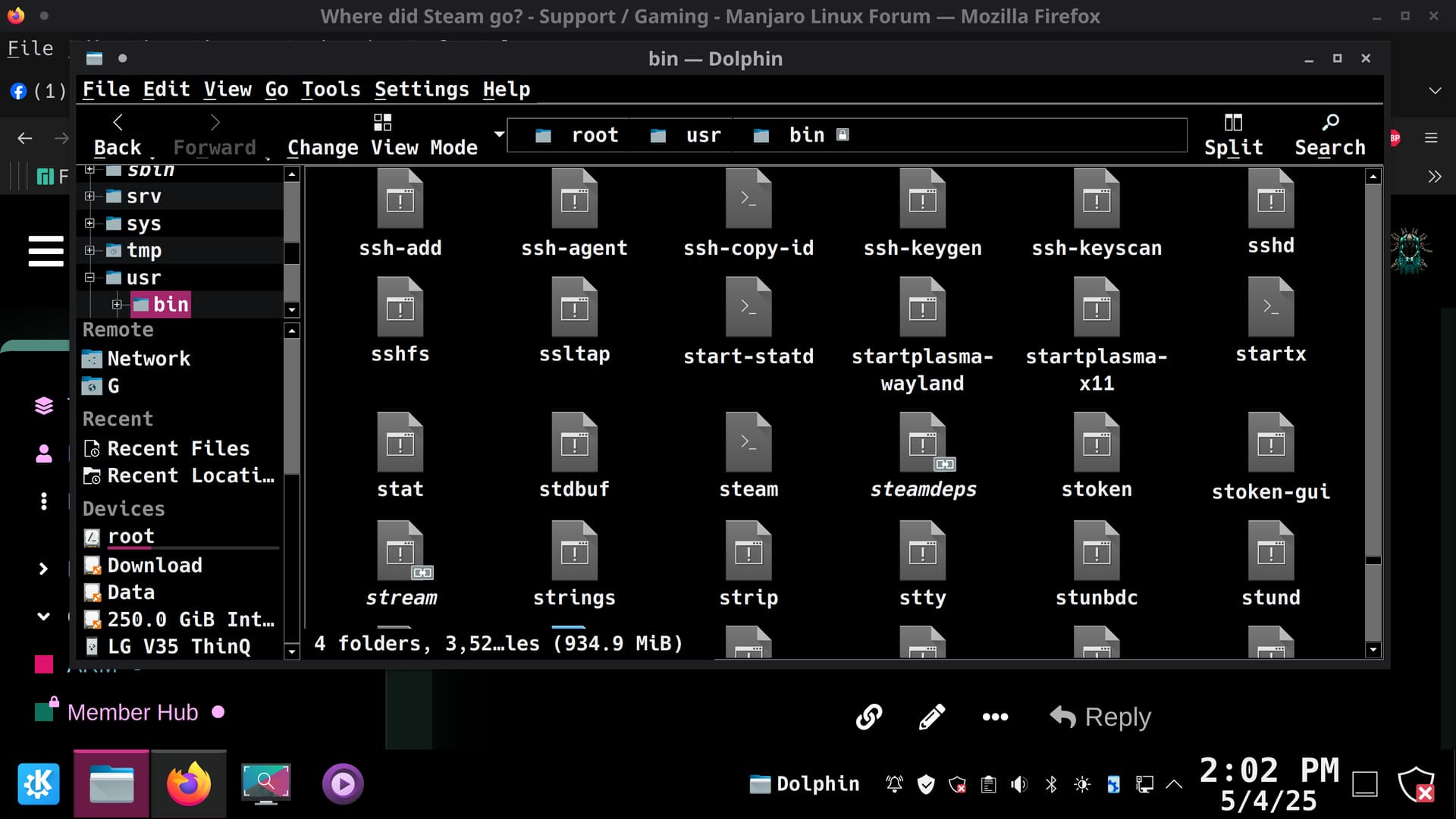Collapse the usr folder tree node
The width and height of the screenshot is (1456, 819).
click(89, 278)
